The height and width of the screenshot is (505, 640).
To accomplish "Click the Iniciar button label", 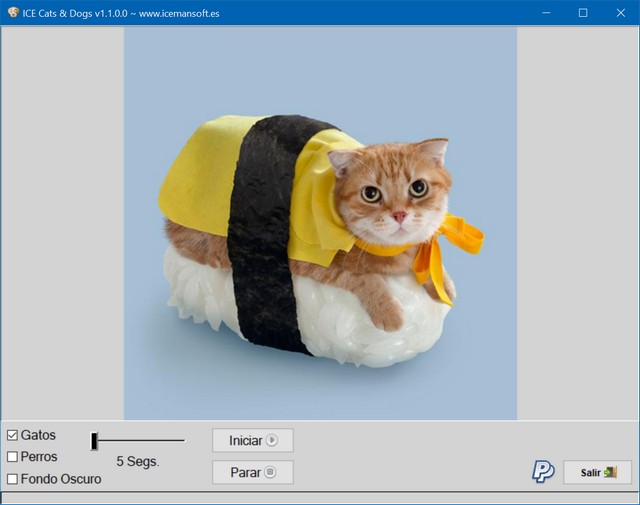I will [245, 440].
